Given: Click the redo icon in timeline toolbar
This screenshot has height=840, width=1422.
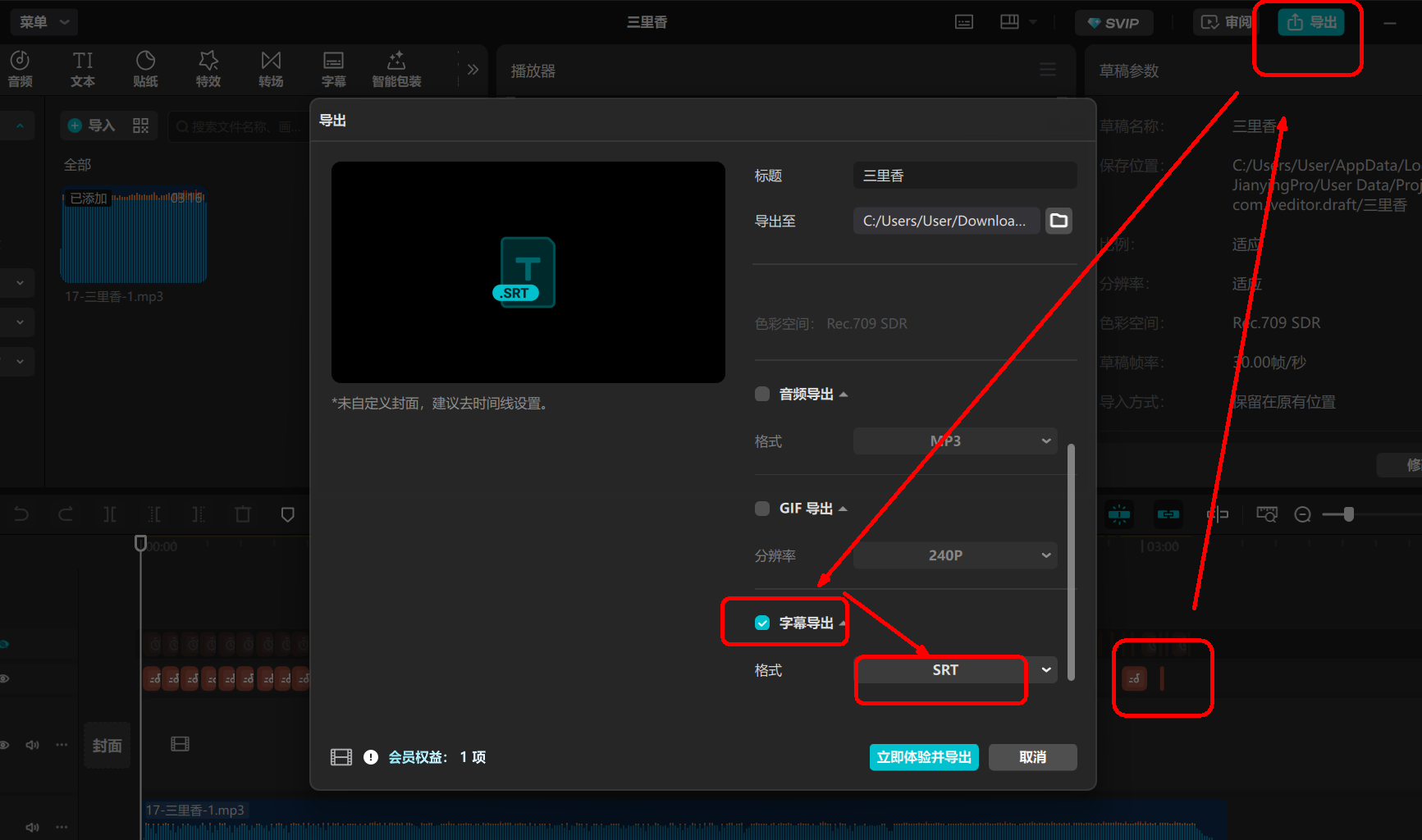Looking at the screenshot, I should (66, 514).
